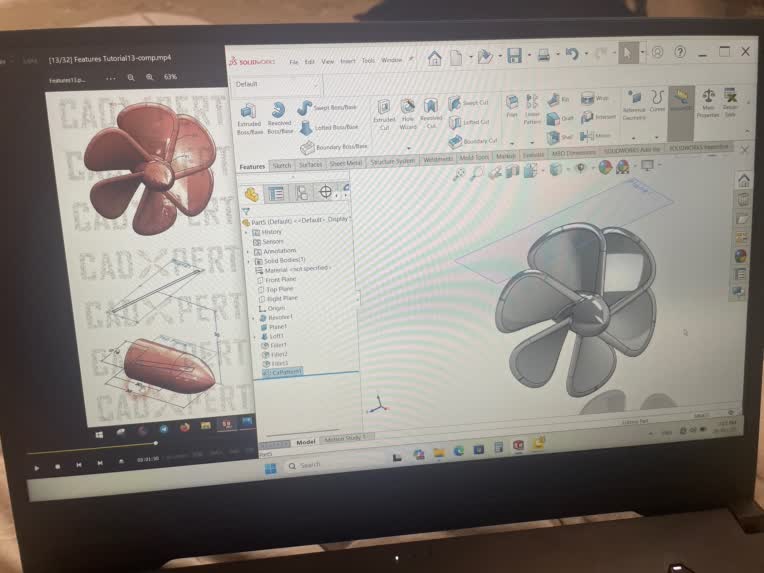
Task: Click the Revolved Cut tool
Action: (431, 114)
